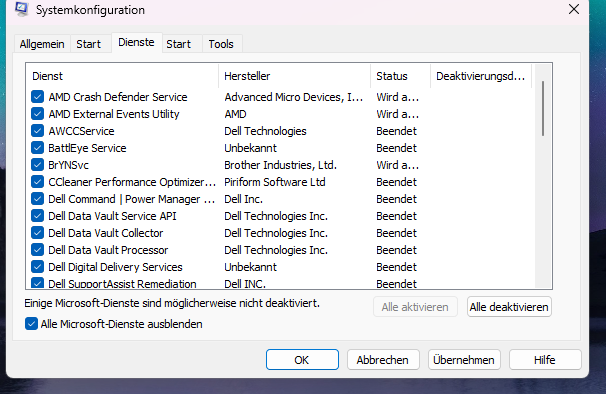Select the Brother Industries, Ltd. cell
606x394 pixels.
[x=280, y=165]
